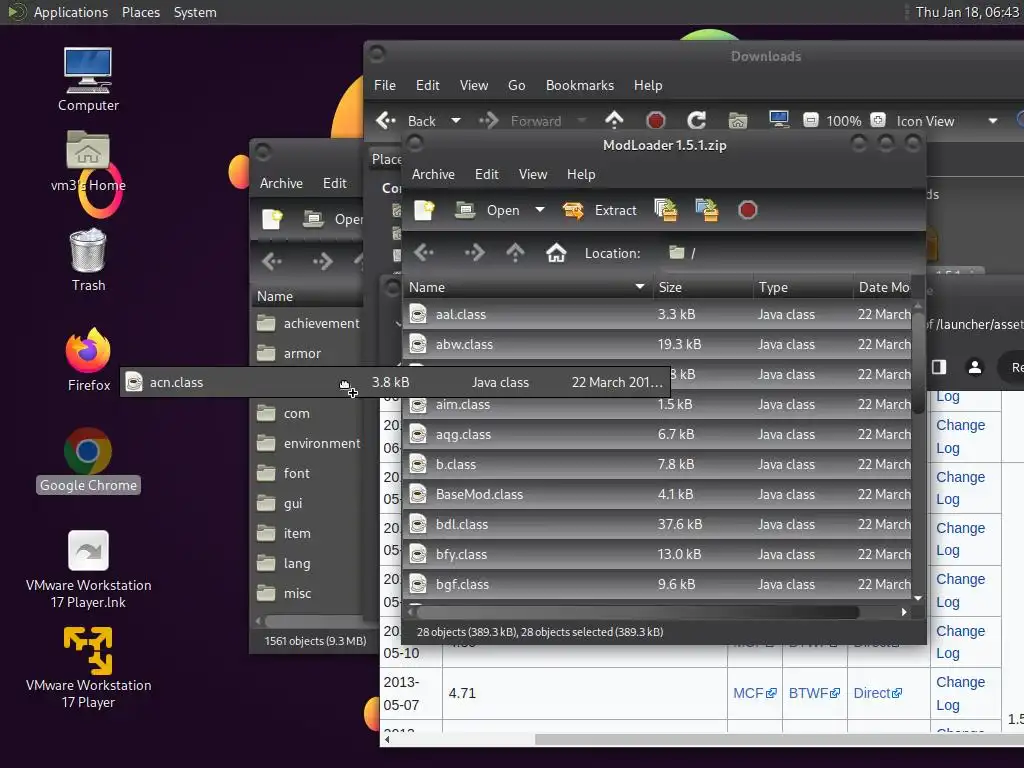This screenshot has width=1024, height=768.
Task: Click the Computer icon in Downloads toolbar
Action: click(x=778, y=120)
